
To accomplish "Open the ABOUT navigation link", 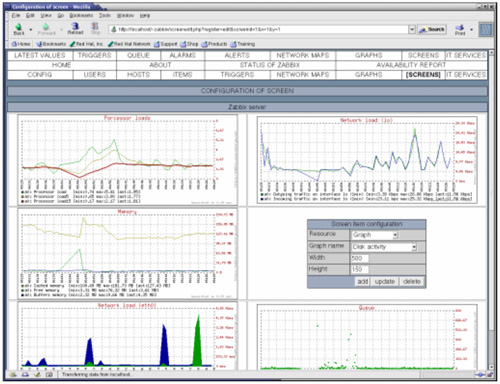I will 160,65.
